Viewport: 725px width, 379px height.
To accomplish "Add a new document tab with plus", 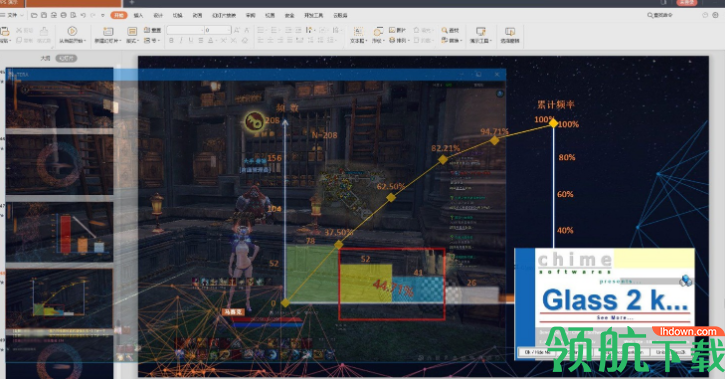I will point(132,2).
